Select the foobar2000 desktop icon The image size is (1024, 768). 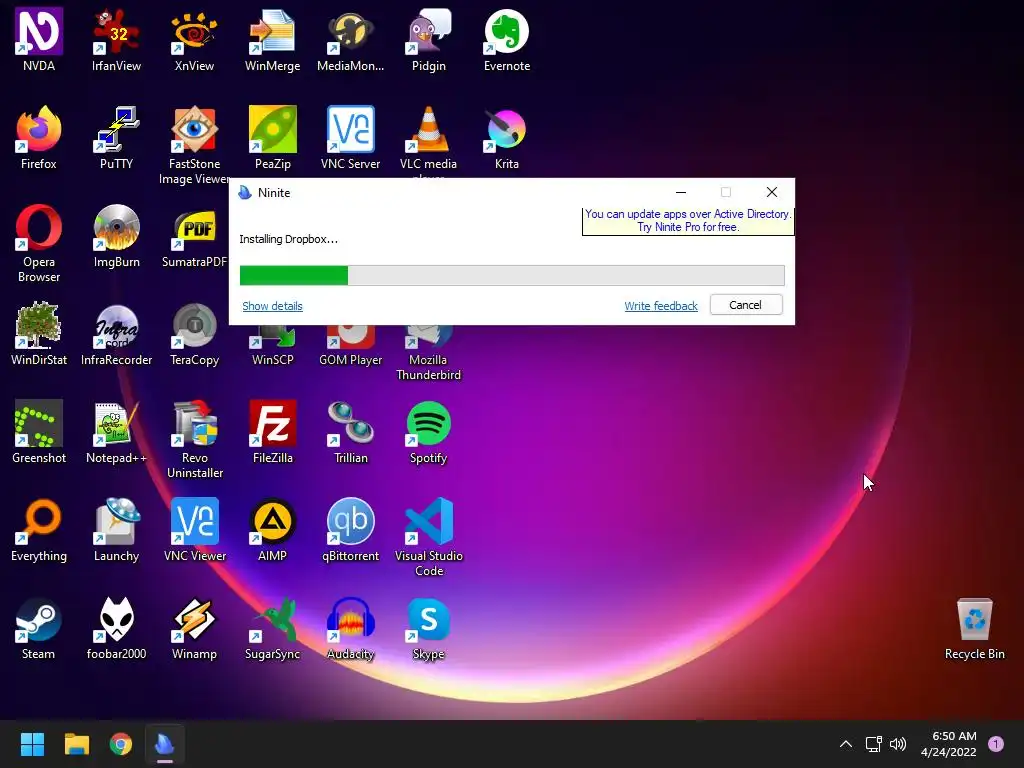[x=116, y=628]
